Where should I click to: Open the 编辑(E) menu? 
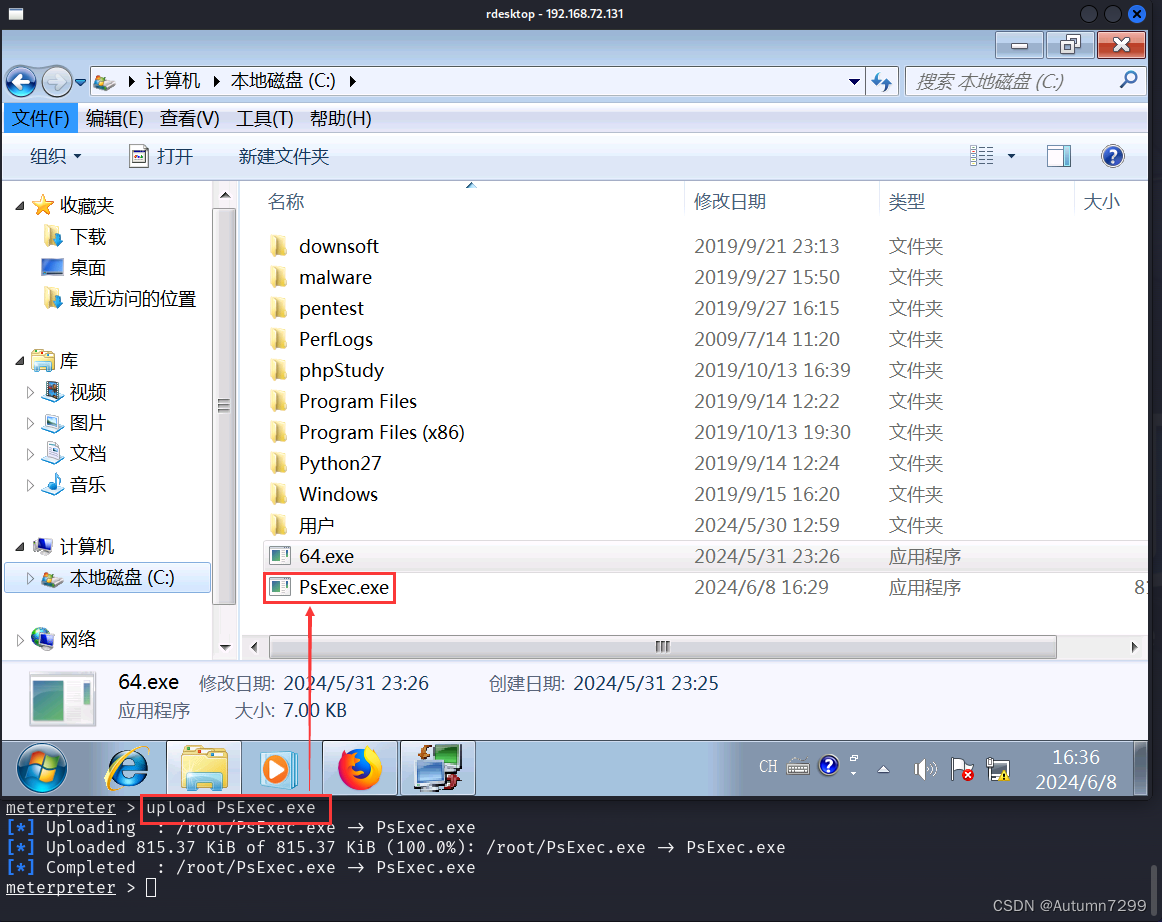114,119
